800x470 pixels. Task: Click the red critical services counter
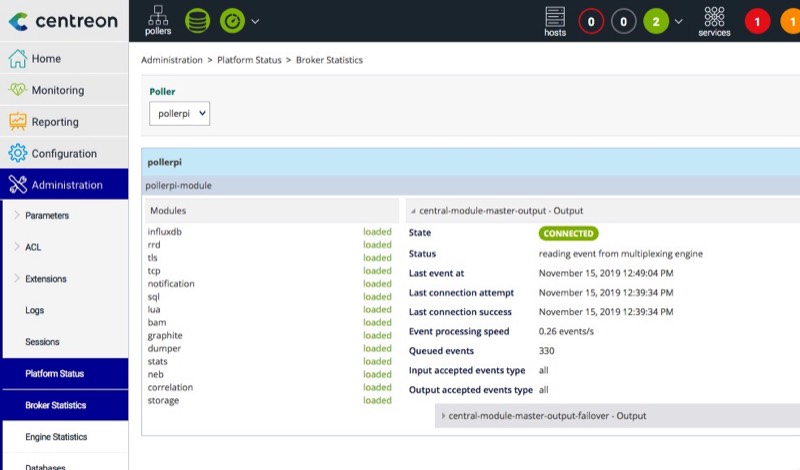(x=757, y=21)
